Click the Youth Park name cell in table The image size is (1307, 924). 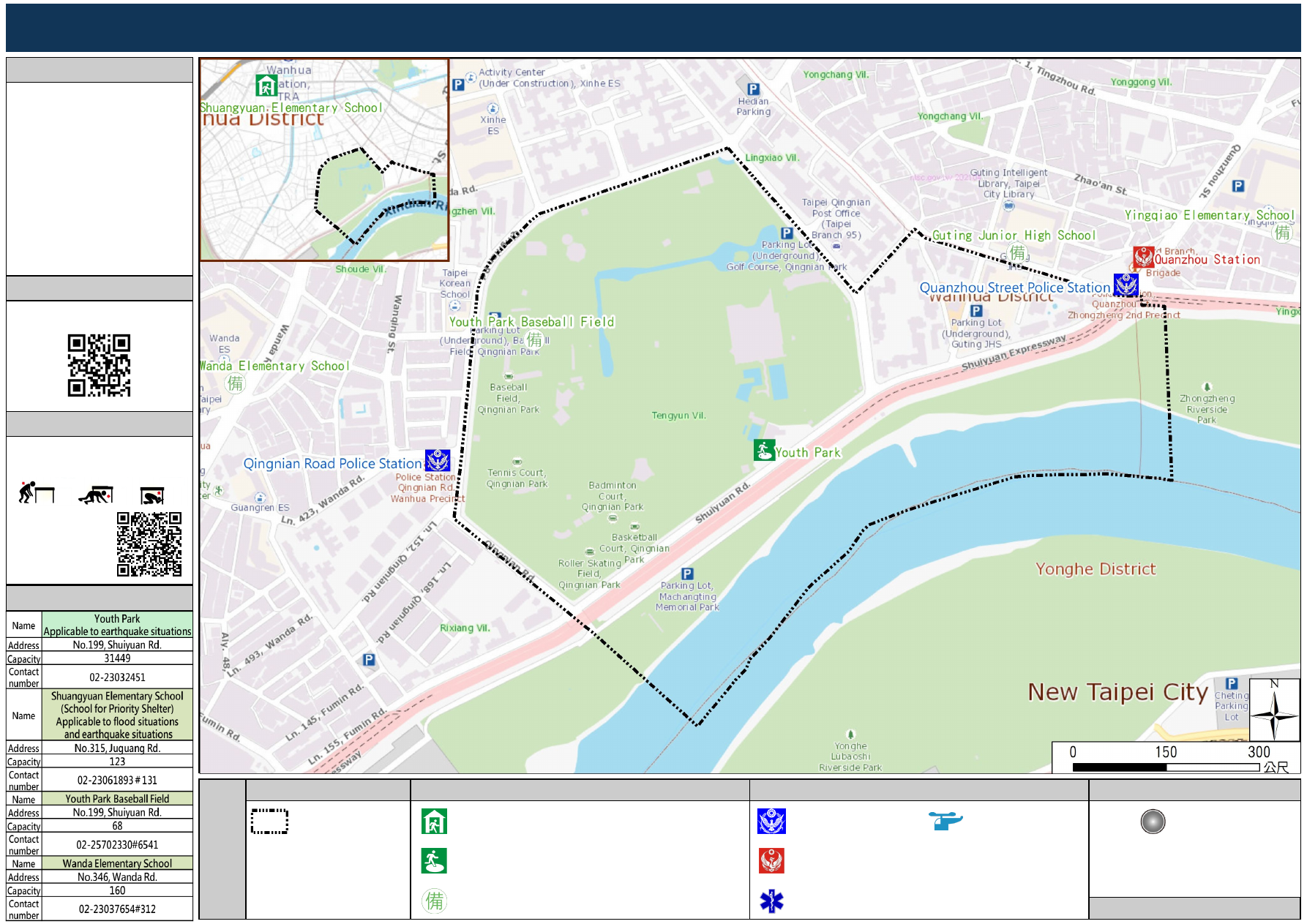click(x=117, y=625)
